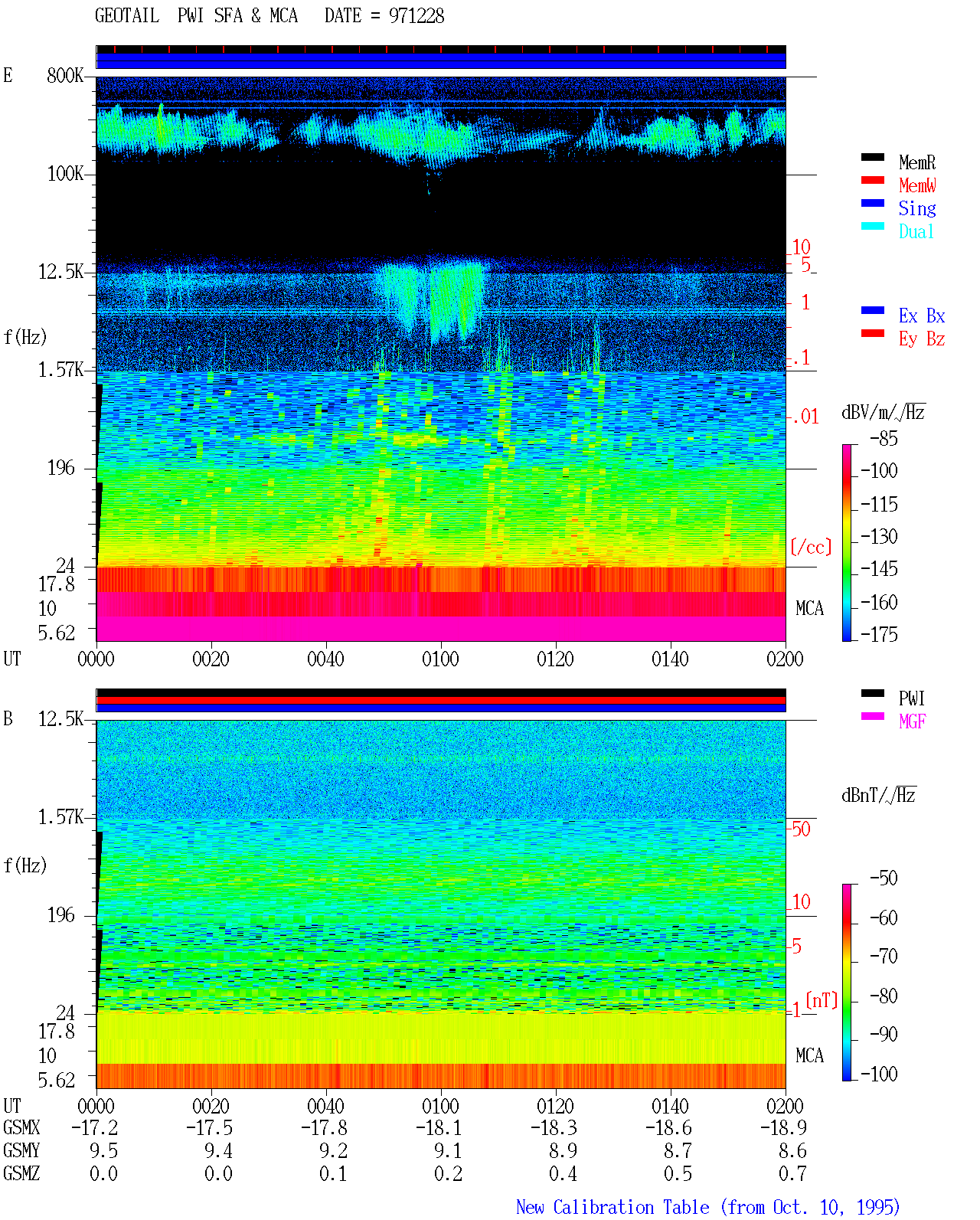The image size is (980, 1220).
Task: Open the New Calibration Table note
Action: point(708,1207)
